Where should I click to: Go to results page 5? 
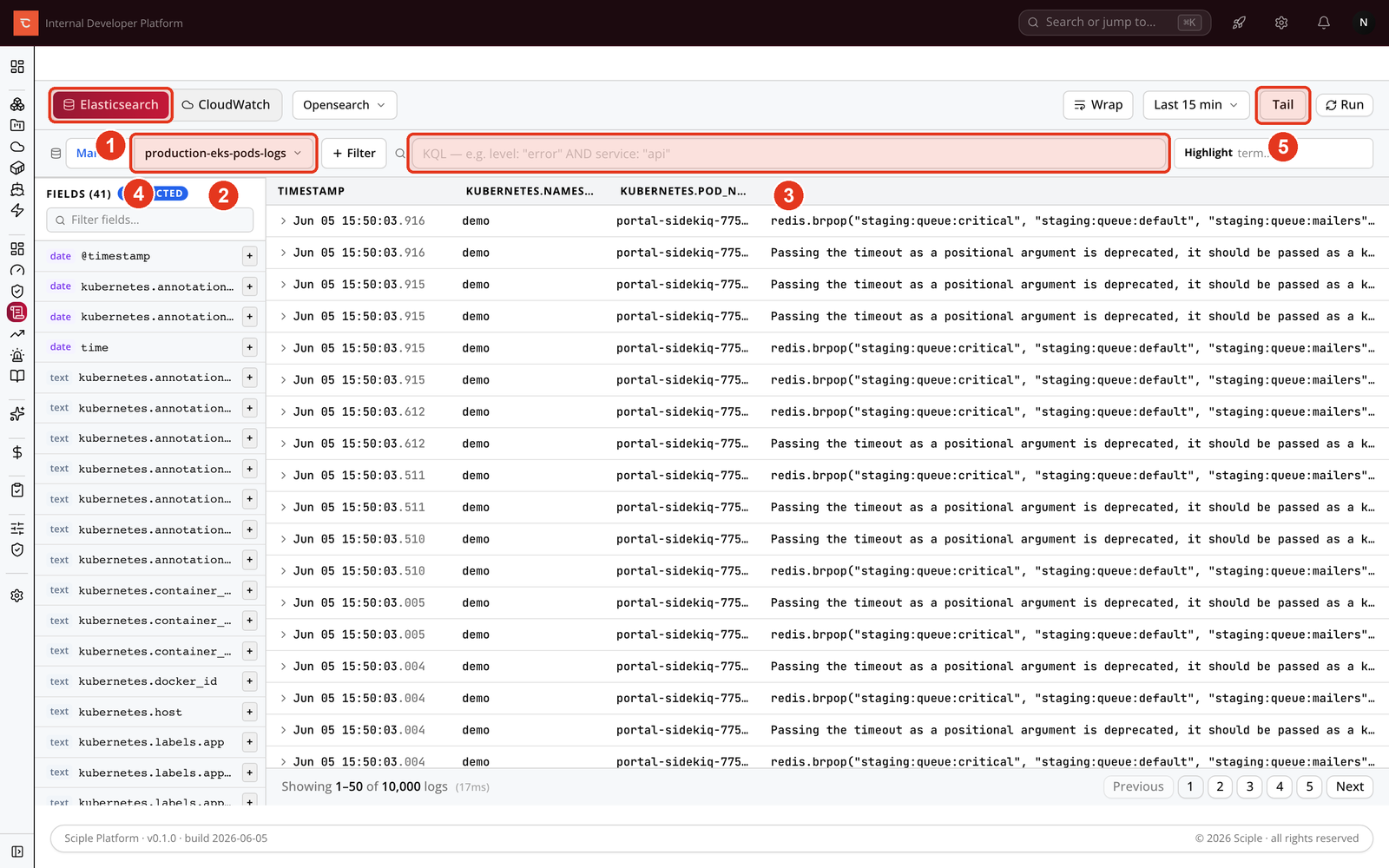click(1309, 786)
